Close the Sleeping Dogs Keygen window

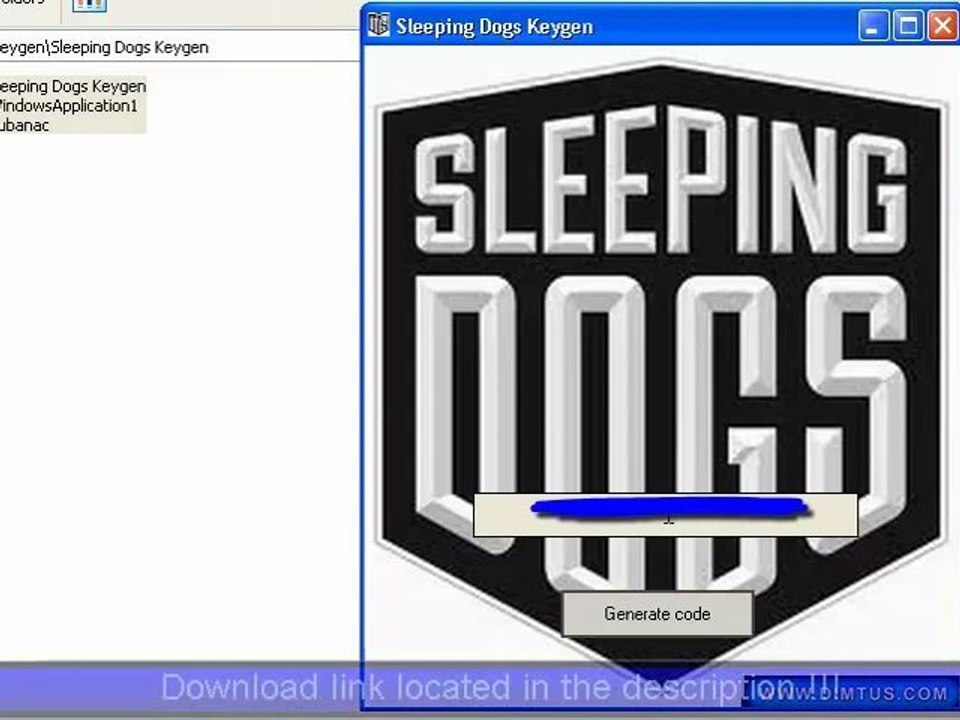click(943, 26)
